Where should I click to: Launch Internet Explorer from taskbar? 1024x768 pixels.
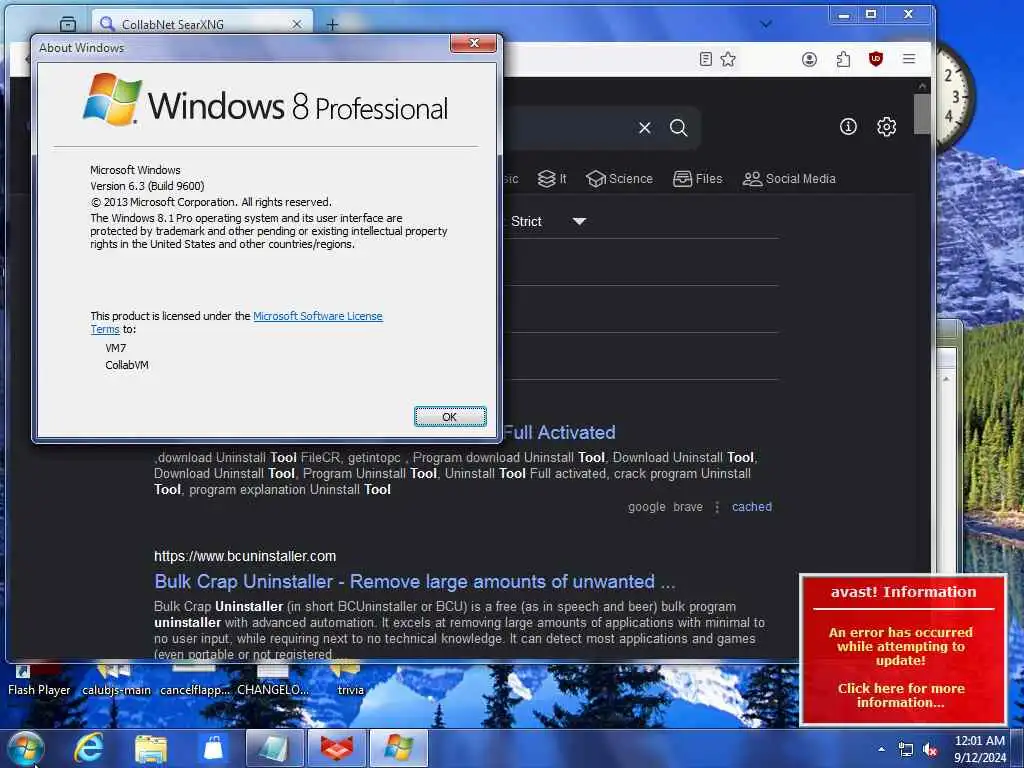tap(89, 748)
